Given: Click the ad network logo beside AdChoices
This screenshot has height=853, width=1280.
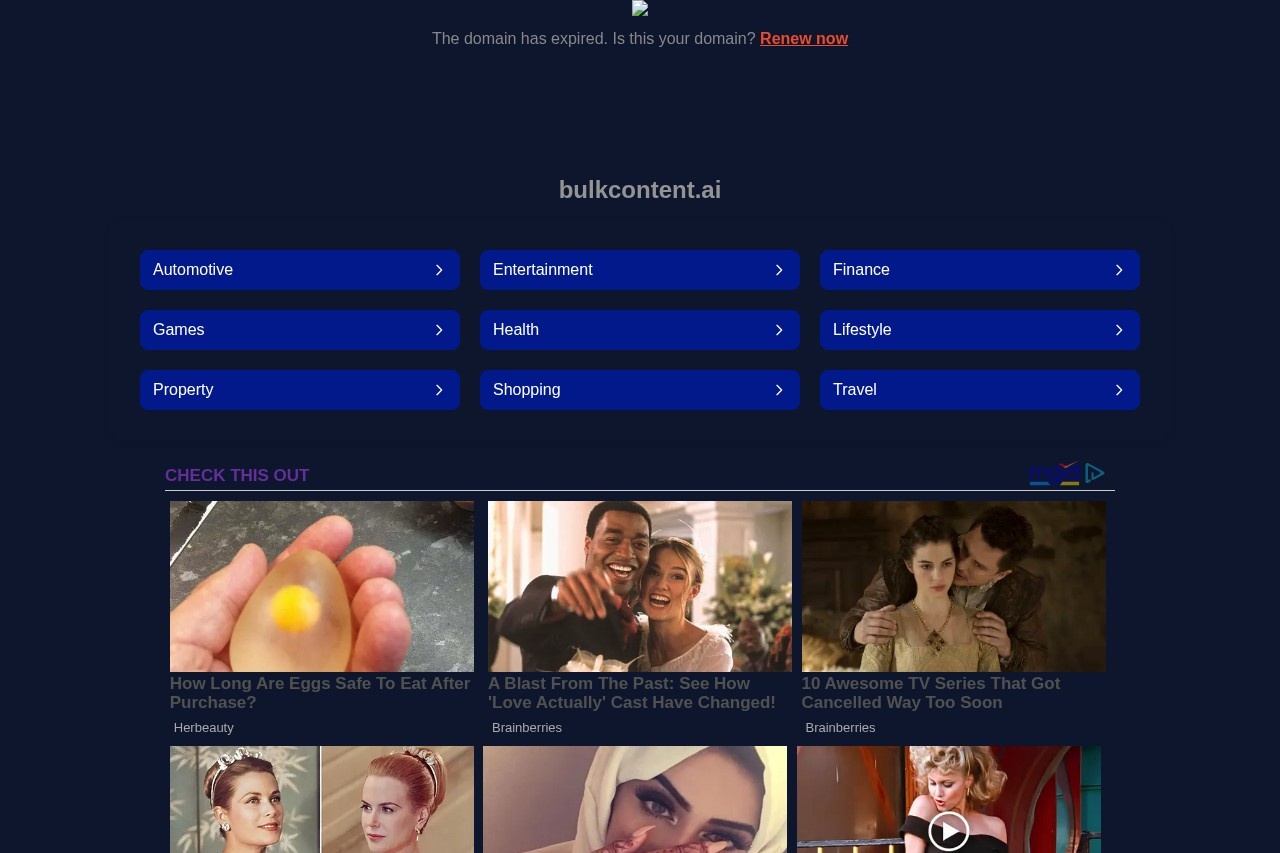Looking at the screenshot, I should 1055,474.
